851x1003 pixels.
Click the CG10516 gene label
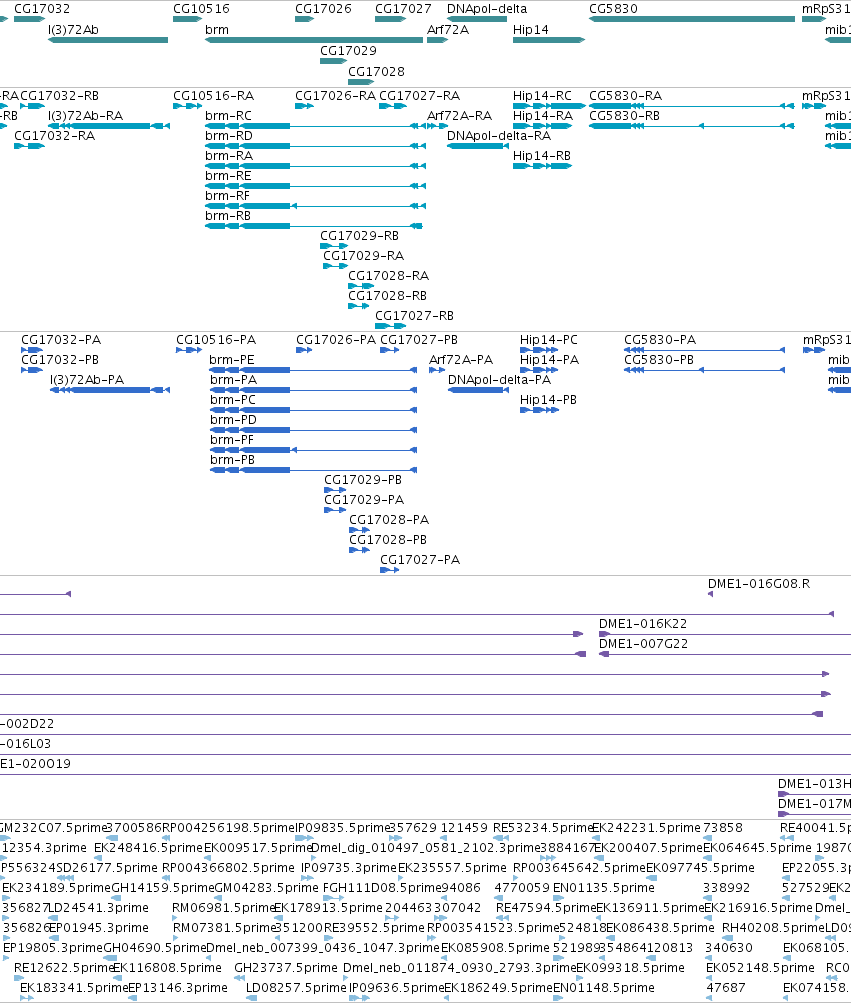[201, 9]
